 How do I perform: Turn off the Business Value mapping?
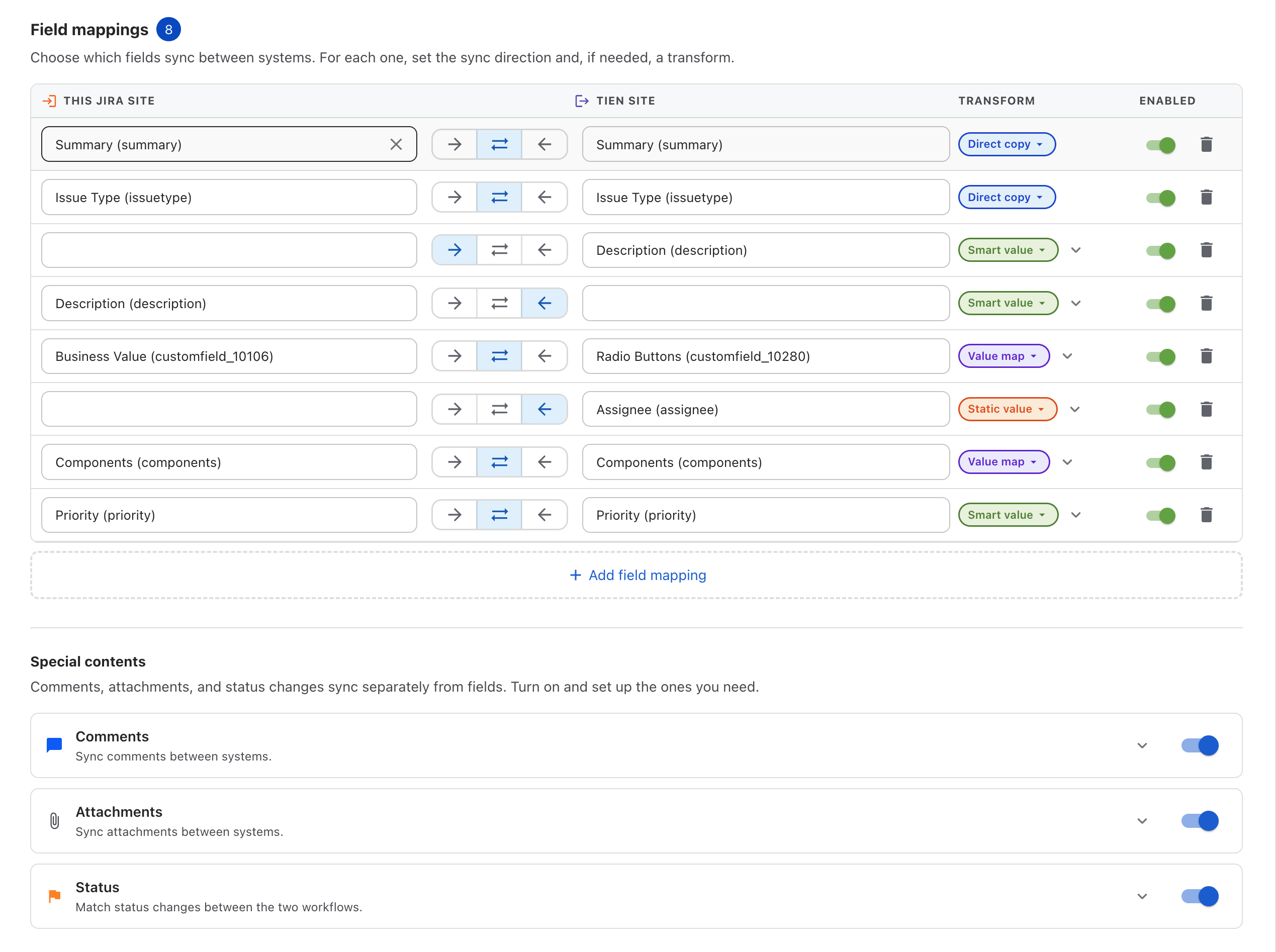point(1161,357)
